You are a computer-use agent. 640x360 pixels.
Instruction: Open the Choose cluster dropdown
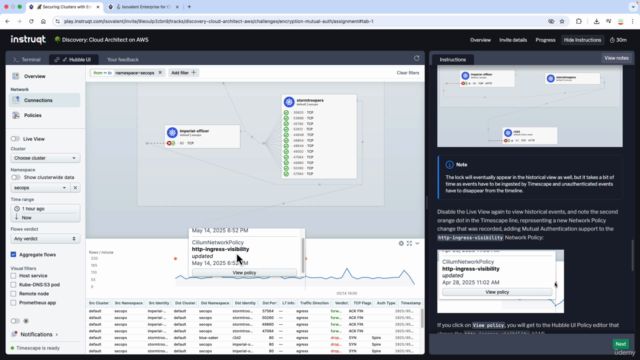click(45, 158)
